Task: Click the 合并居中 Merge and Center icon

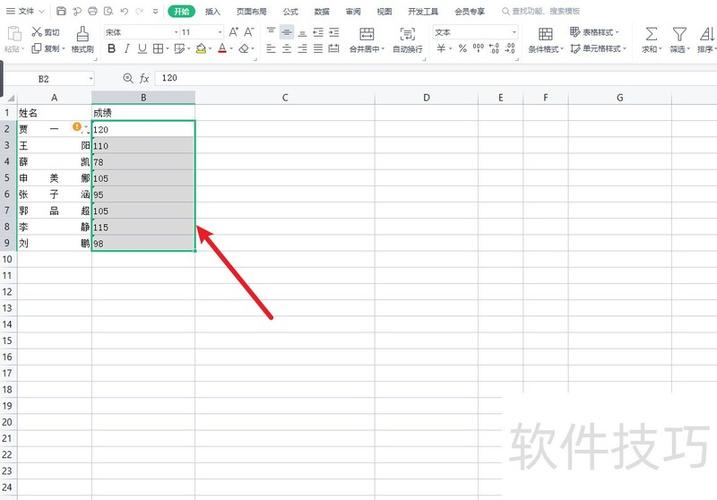Action: [367, 34]
